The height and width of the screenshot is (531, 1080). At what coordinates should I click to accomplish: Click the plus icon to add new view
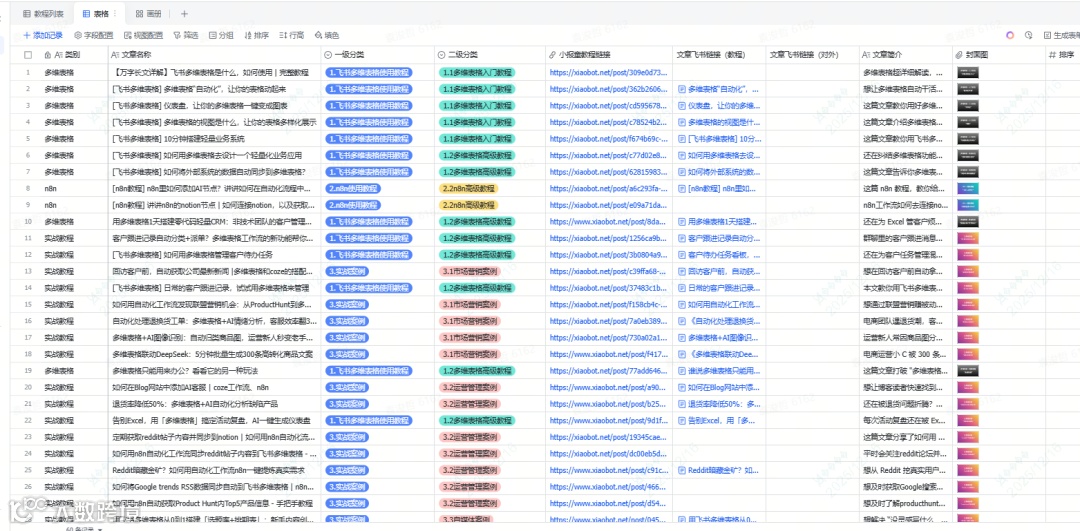coord(184,14)
